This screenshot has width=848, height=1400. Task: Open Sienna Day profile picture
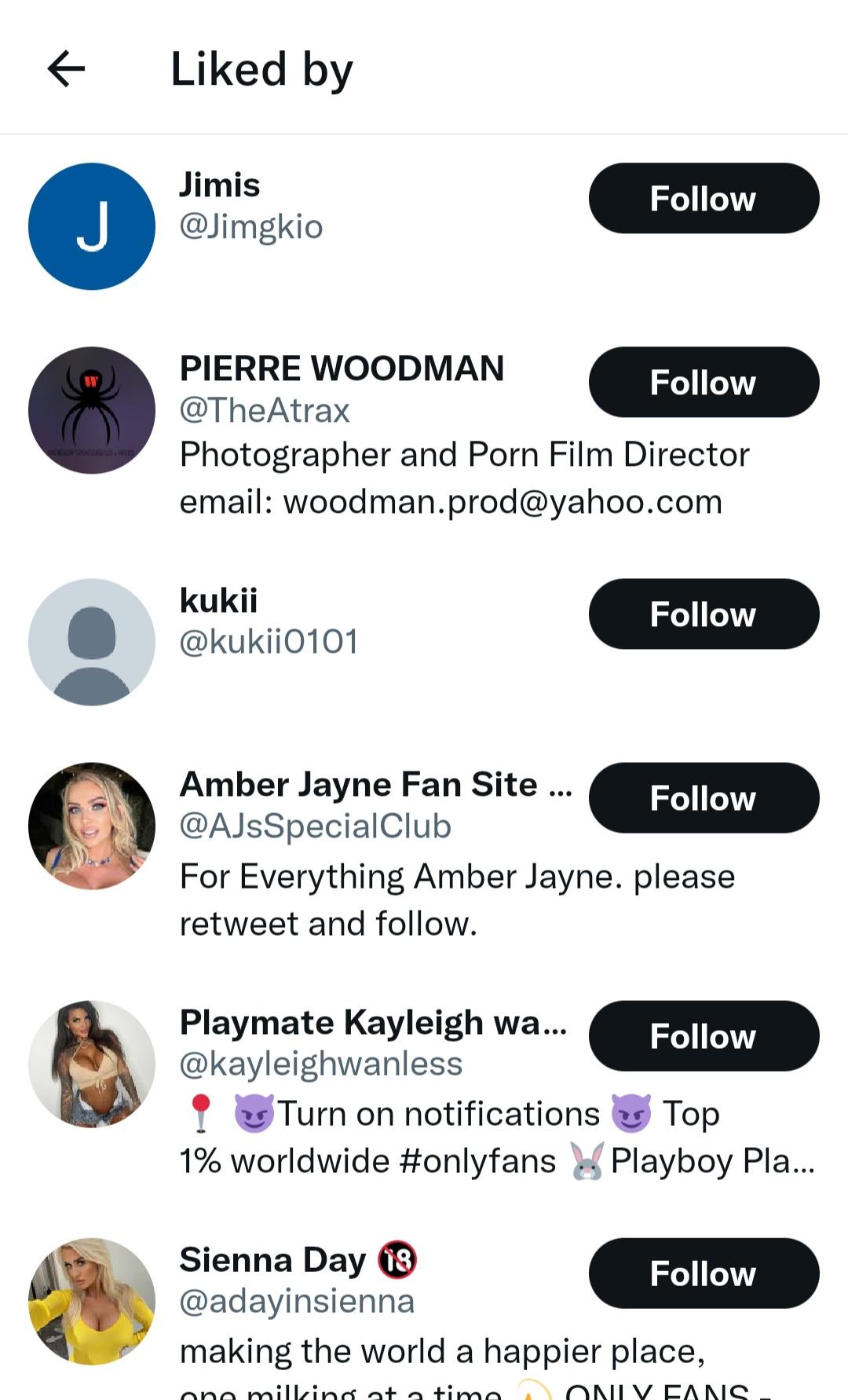[92, 1302]
